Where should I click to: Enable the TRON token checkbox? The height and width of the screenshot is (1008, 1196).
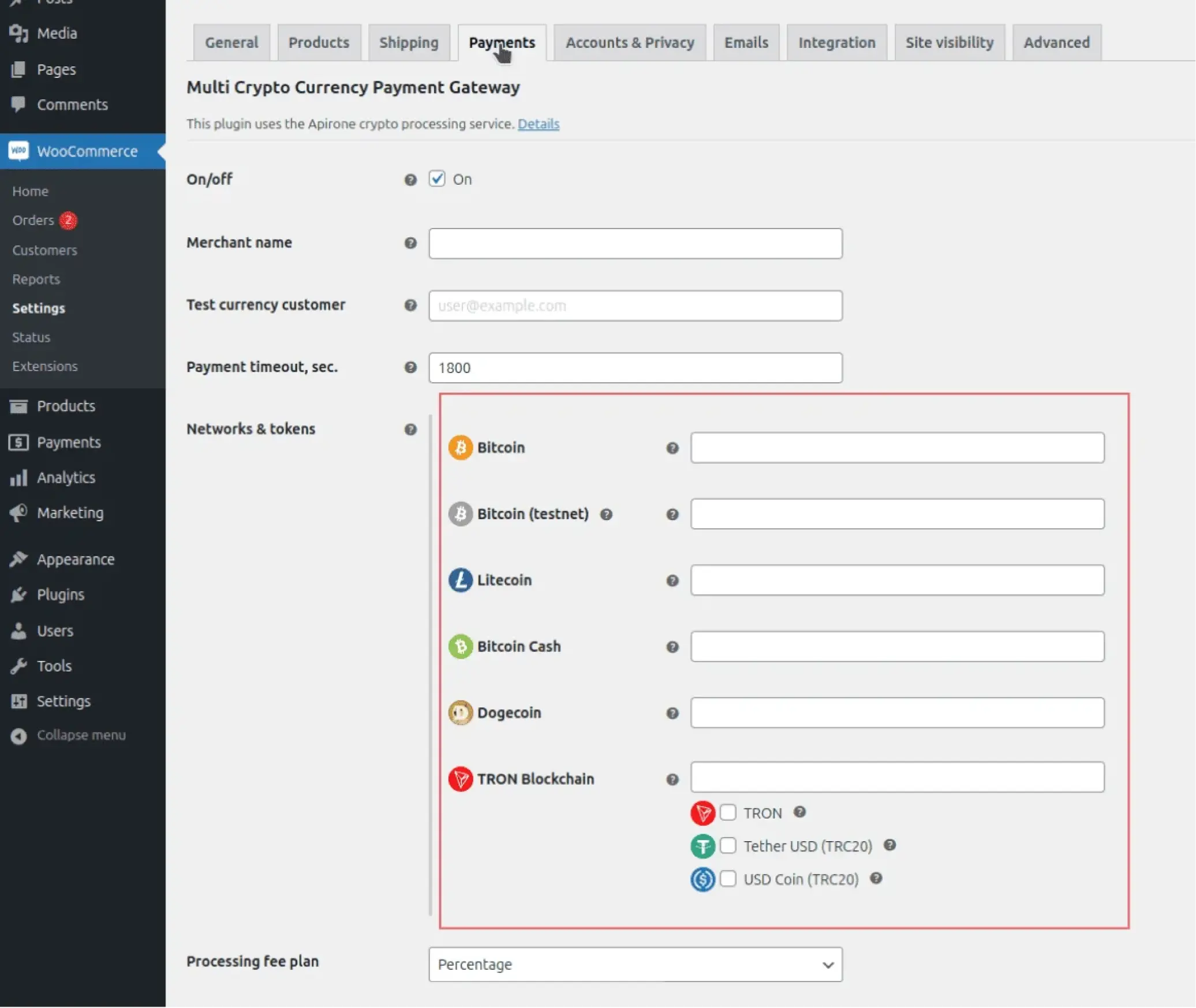click(728, 813)
